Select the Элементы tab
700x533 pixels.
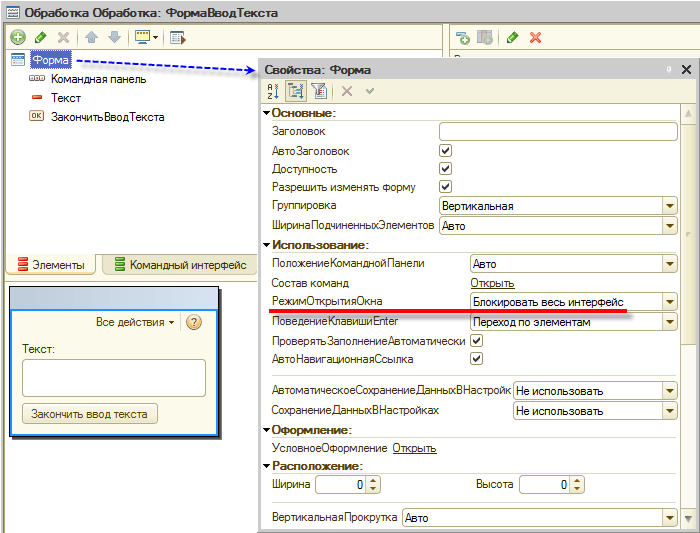52,265
